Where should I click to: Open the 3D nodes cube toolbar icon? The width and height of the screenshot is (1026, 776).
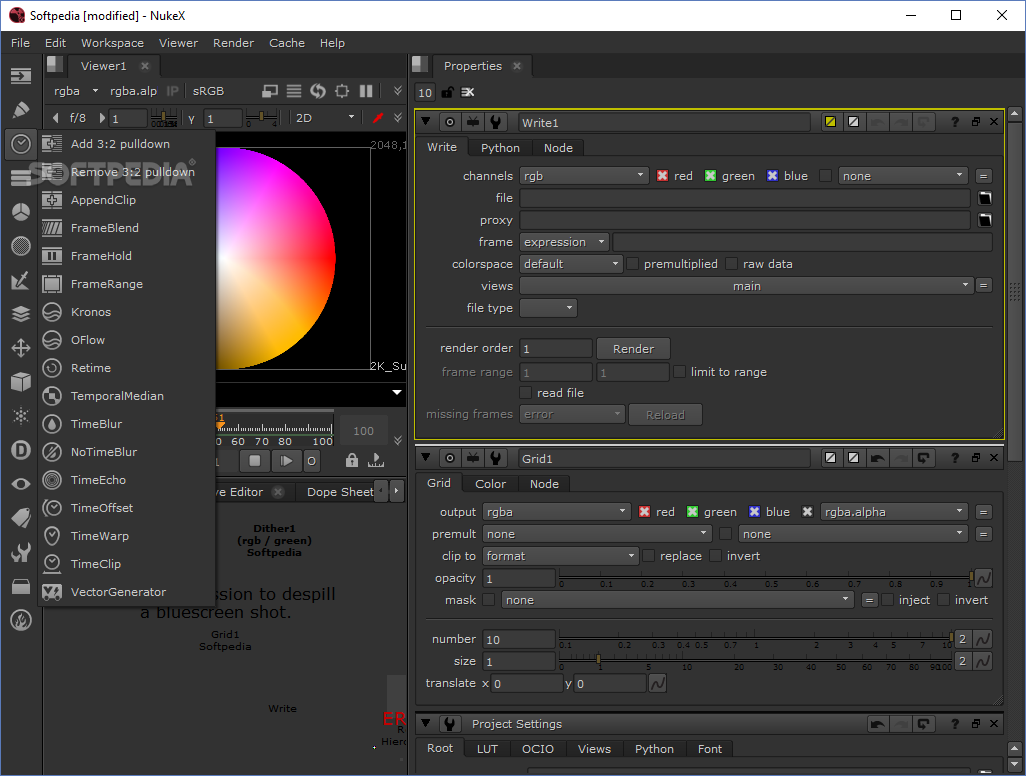point(21,381)
